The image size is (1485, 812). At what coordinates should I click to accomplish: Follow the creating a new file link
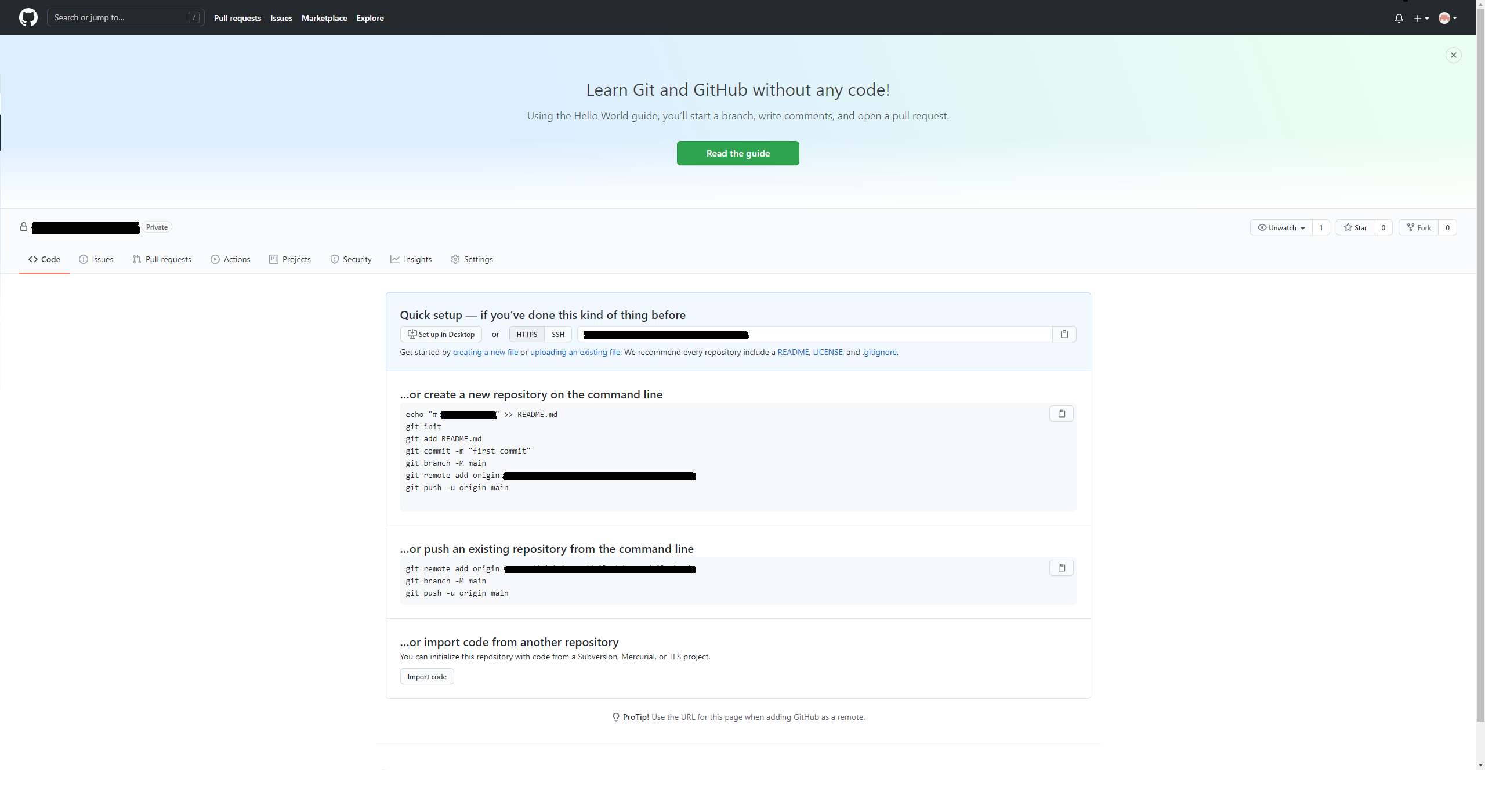(x=485, y=352)
